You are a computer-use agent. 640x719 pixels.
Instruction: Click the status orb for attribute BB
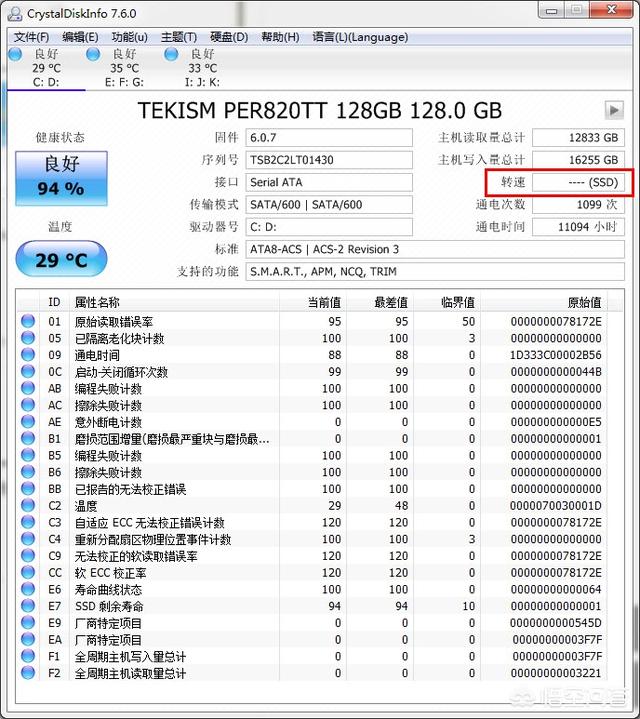click(x=28, y=488)
